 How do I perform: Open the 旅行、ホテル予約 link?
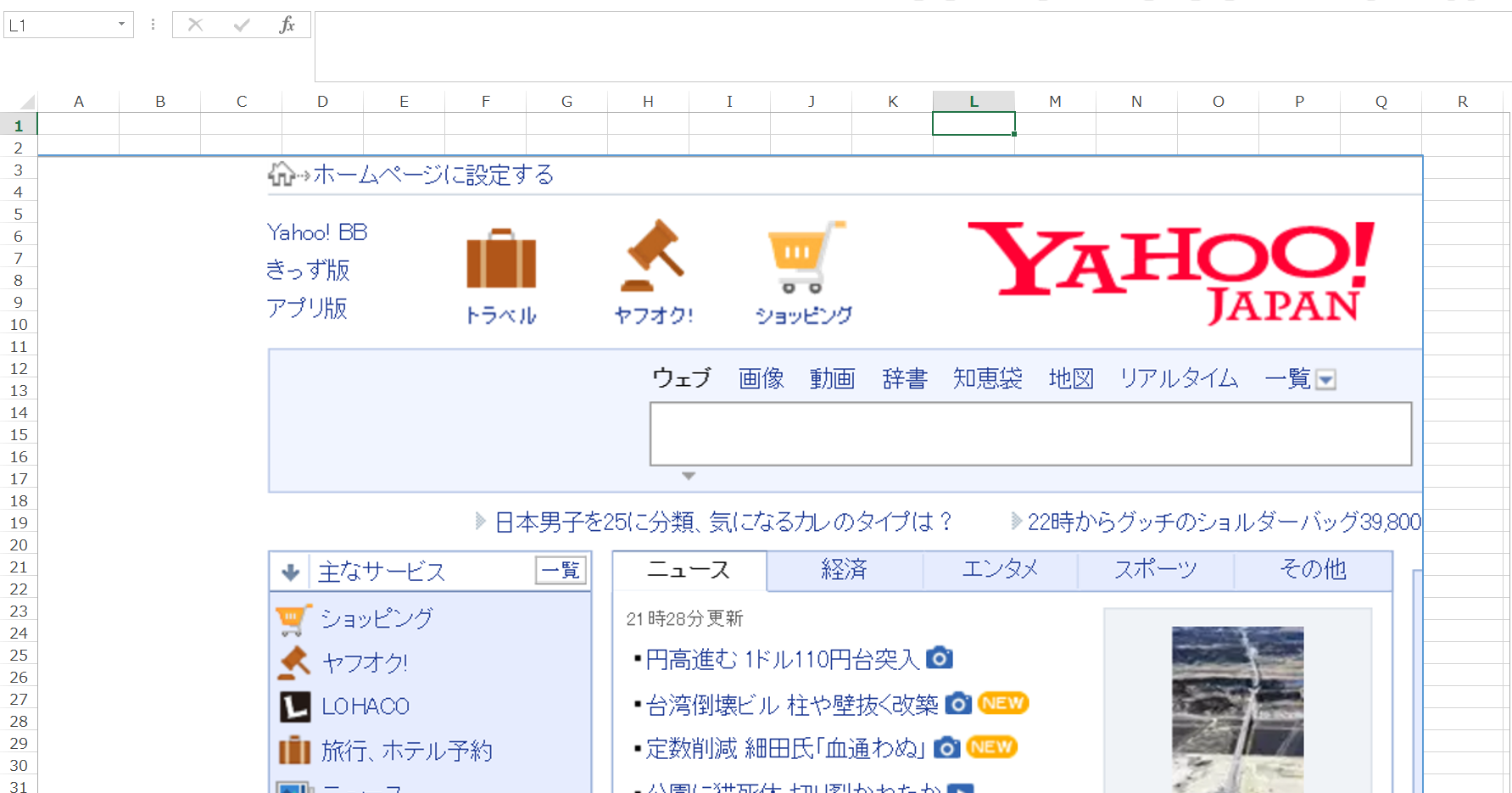click(x=407, y=751)
